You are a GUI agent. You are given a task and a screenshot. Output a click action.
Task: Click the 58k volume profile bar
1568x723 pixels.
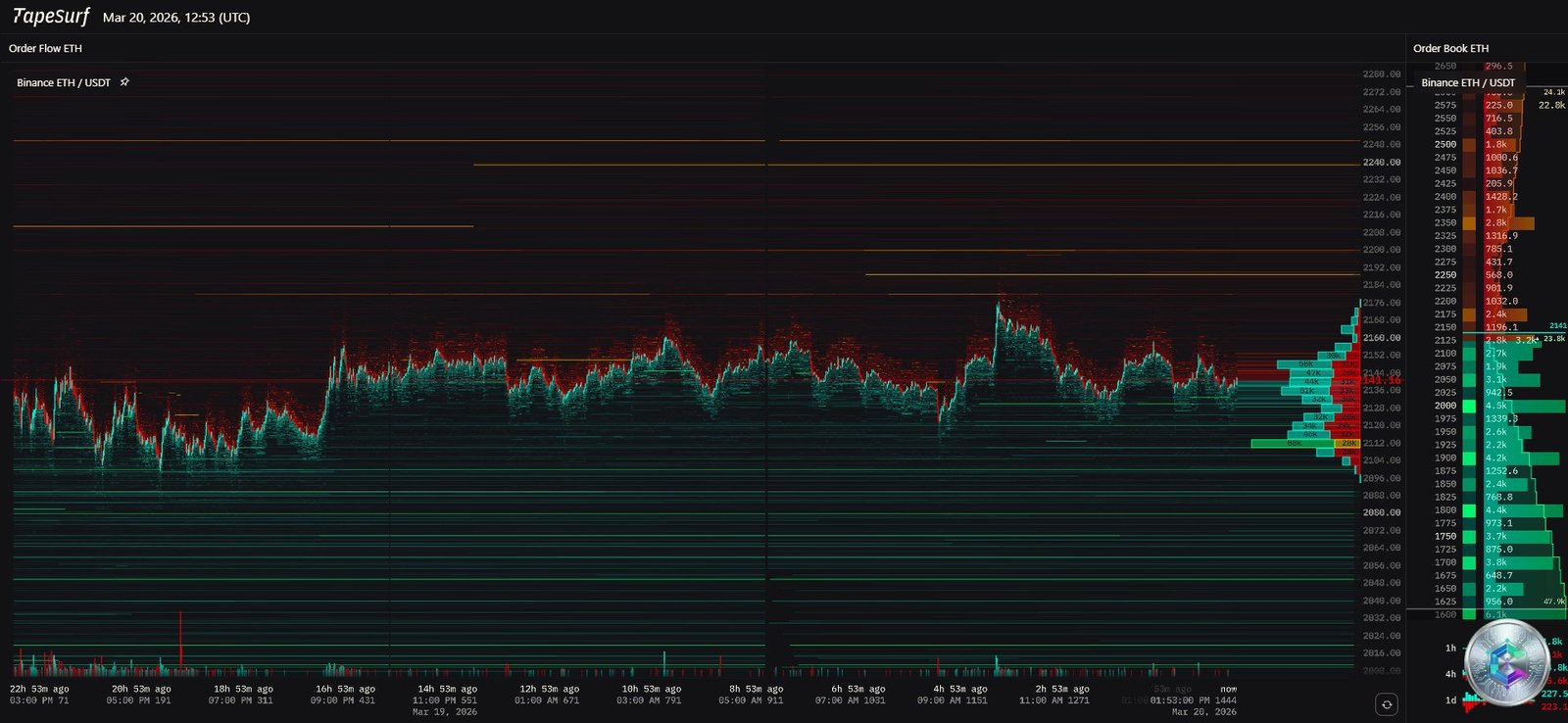tap(1304, 364)
